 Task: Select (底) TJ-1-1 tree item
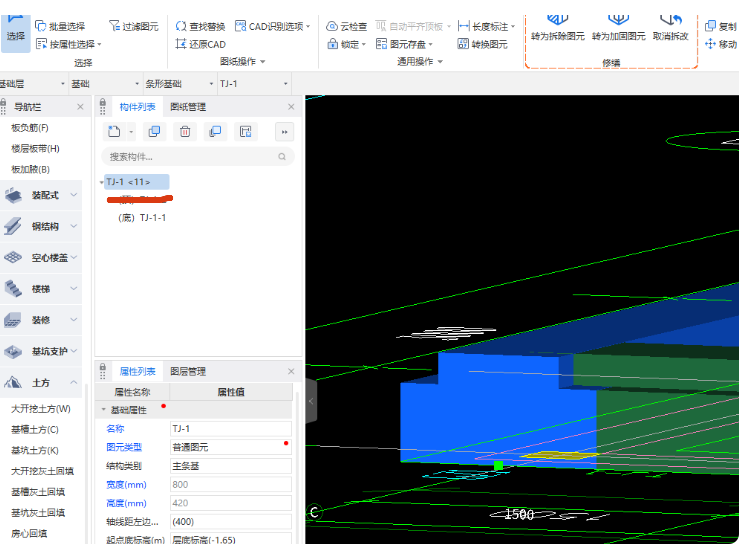click(x=142, y=218)
